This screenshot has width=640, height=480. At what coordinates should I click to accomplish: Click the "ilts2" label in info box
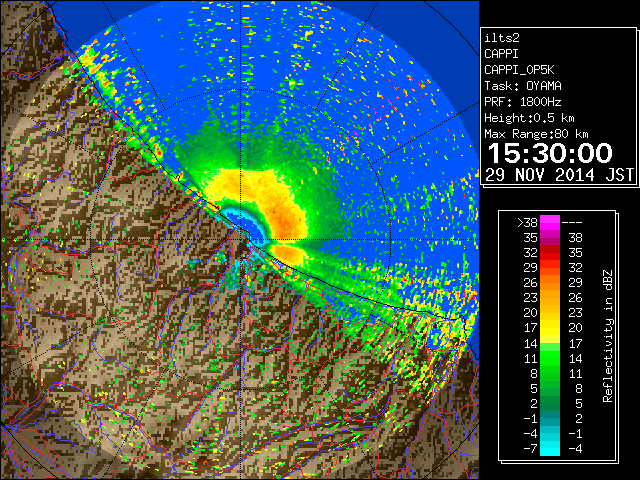click(x=502, y=38)
